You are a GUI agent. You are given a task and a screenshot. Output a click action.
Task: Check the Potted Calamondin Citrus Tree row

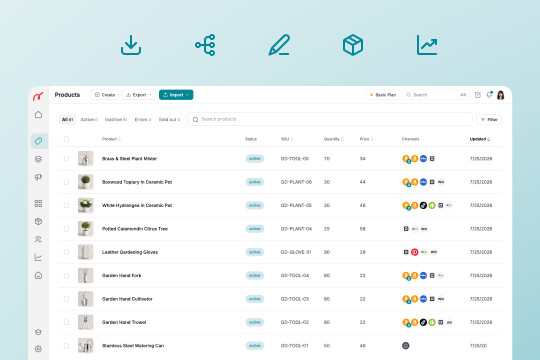click(x=66, y=229)
